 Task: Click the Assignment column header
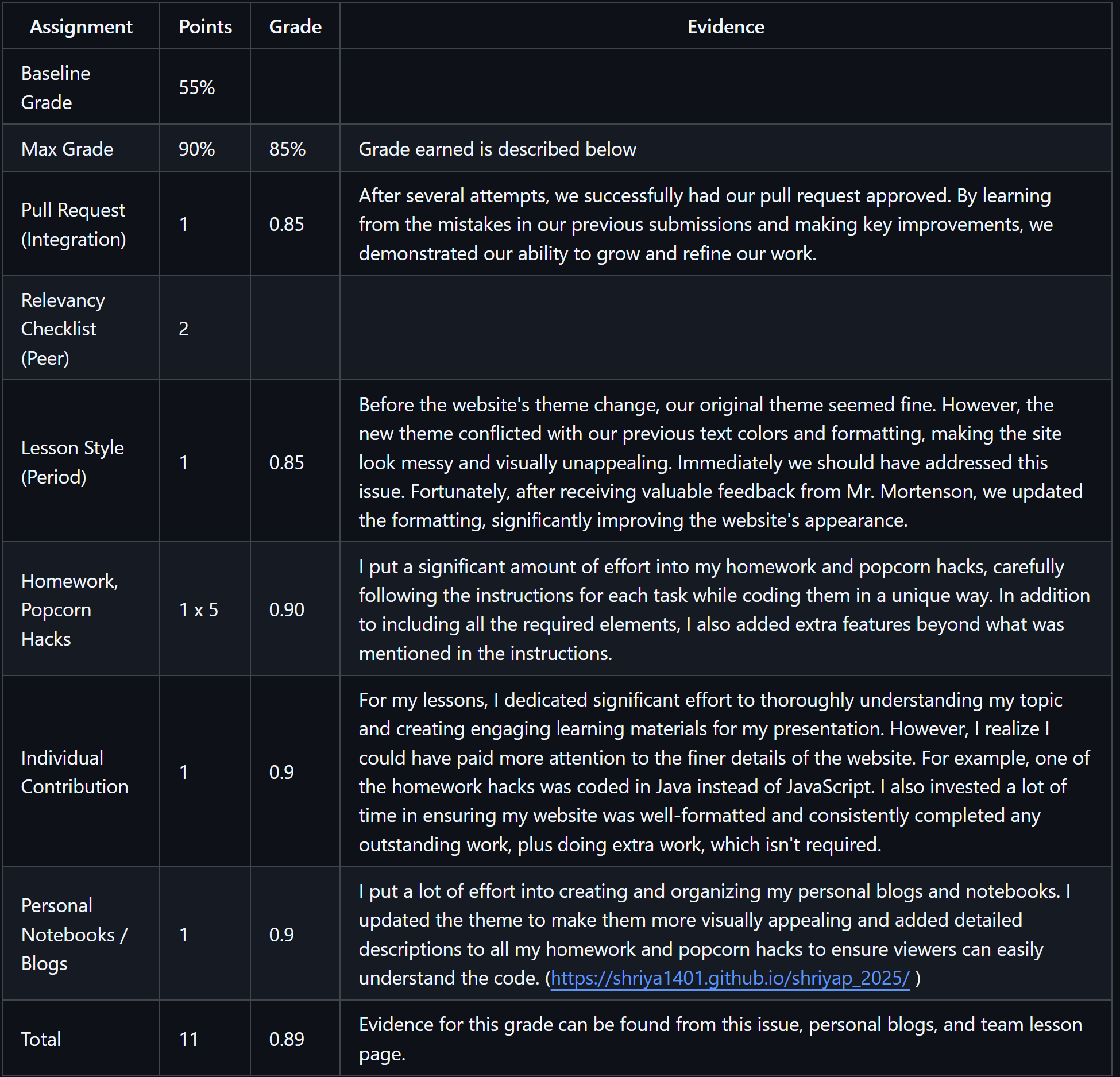pyautogui.click(x=81, y=27)
